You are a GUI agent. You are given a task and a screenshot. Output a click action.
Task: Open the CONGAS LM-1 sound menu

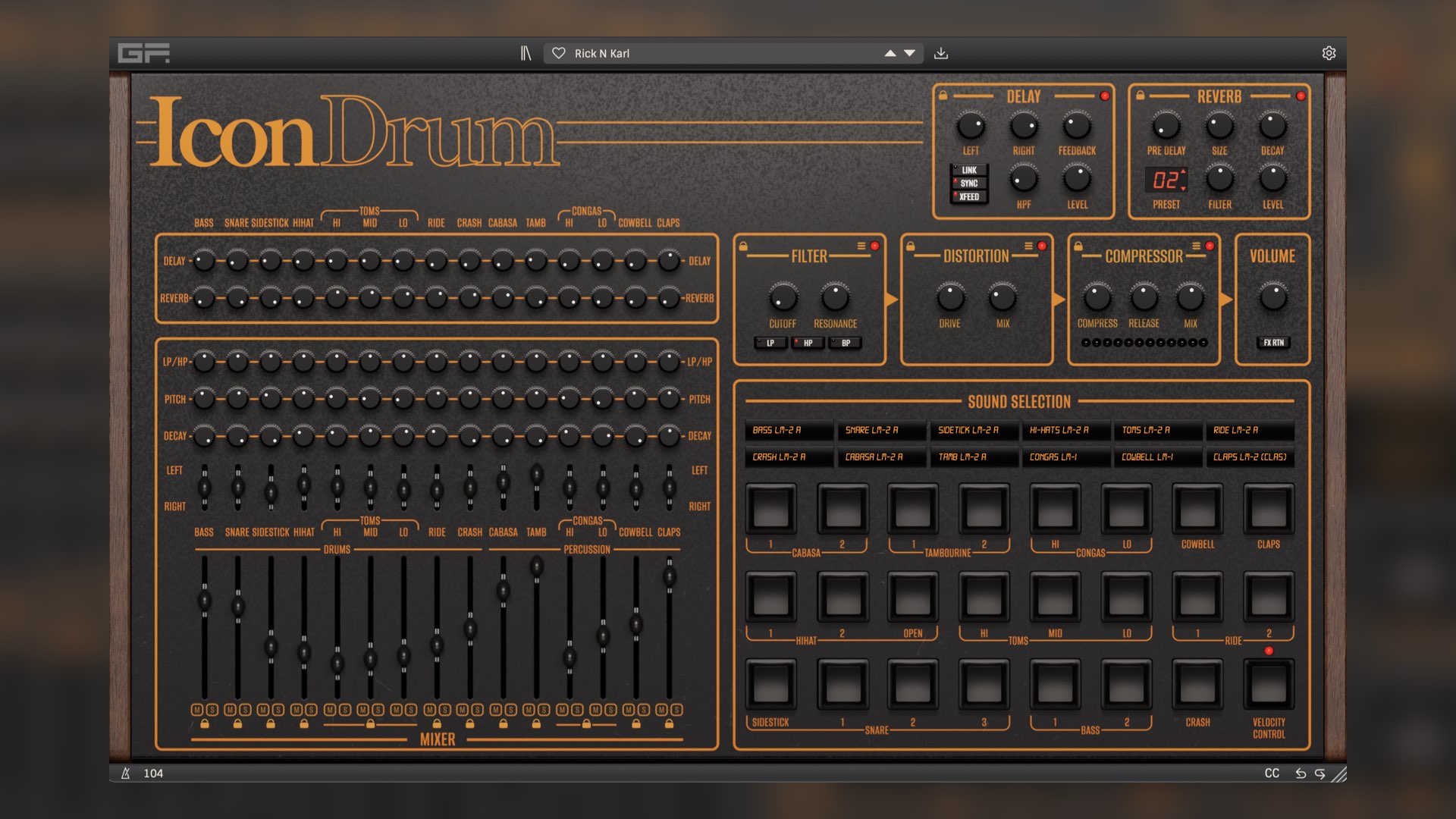click(x=1065, y=457)
